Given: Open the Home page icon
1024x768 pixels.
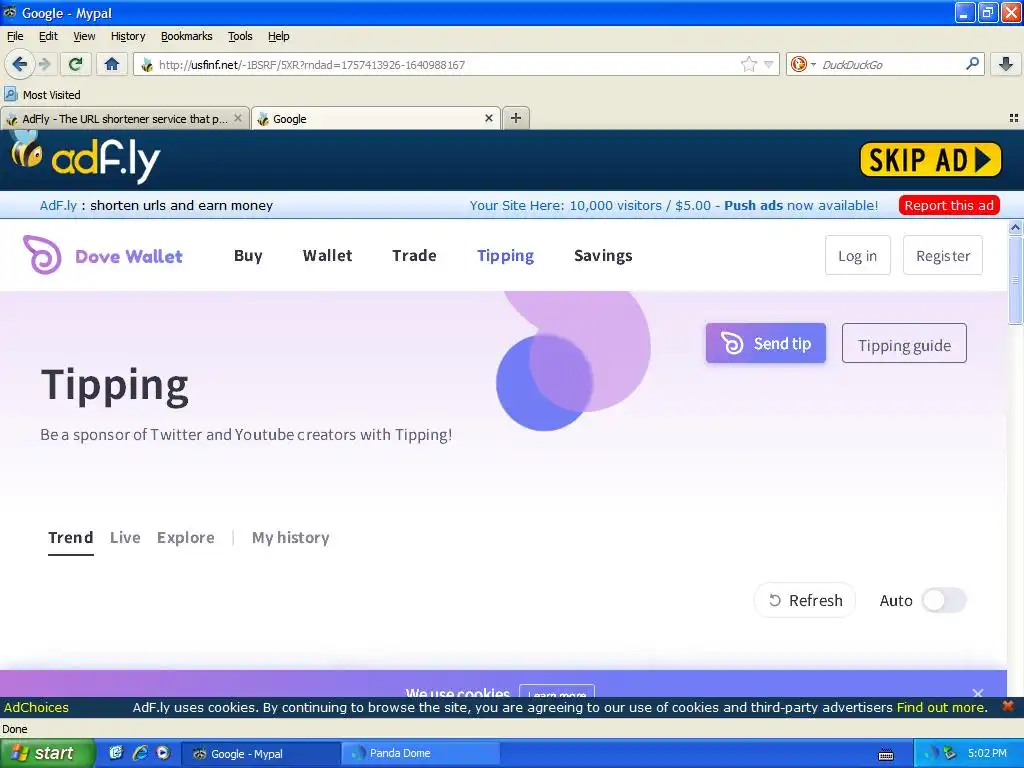Looking at the screenshot, I should point(112,64).
